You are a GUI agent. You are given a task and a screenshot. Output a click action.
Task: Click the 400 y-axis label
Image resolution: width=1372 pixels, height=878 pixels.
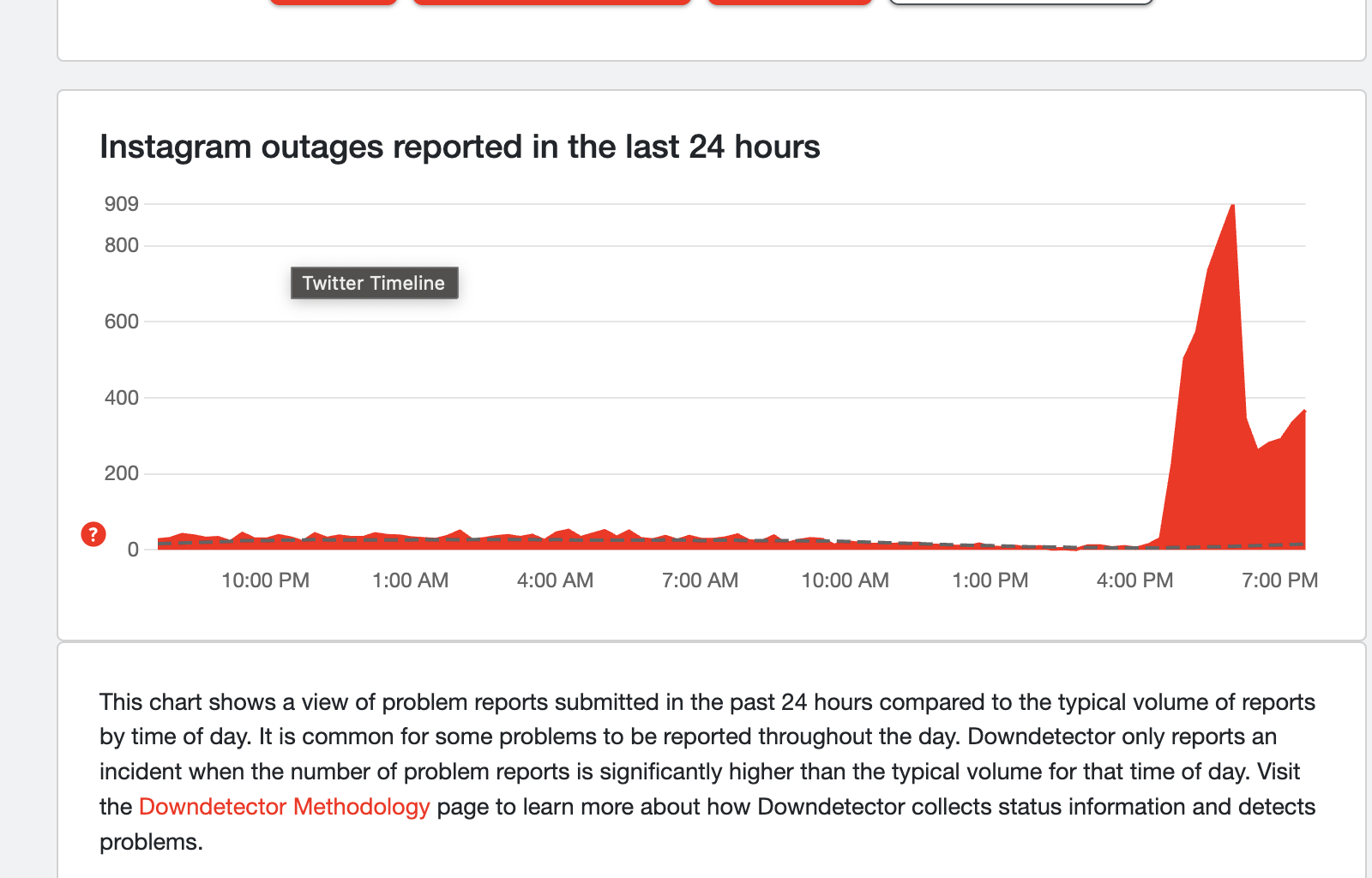coord(121,398)
